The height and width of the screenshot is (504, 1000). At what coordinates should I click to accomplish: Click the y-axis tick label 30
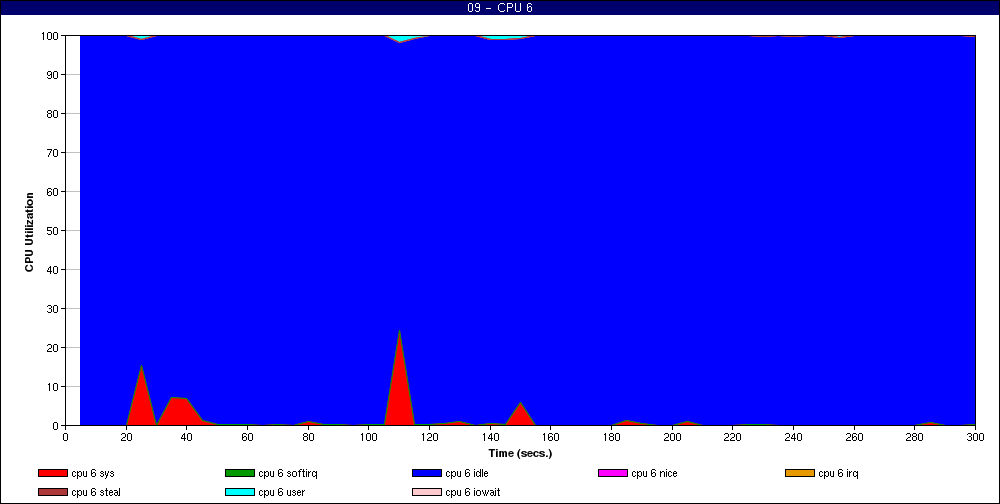point(53,308)
